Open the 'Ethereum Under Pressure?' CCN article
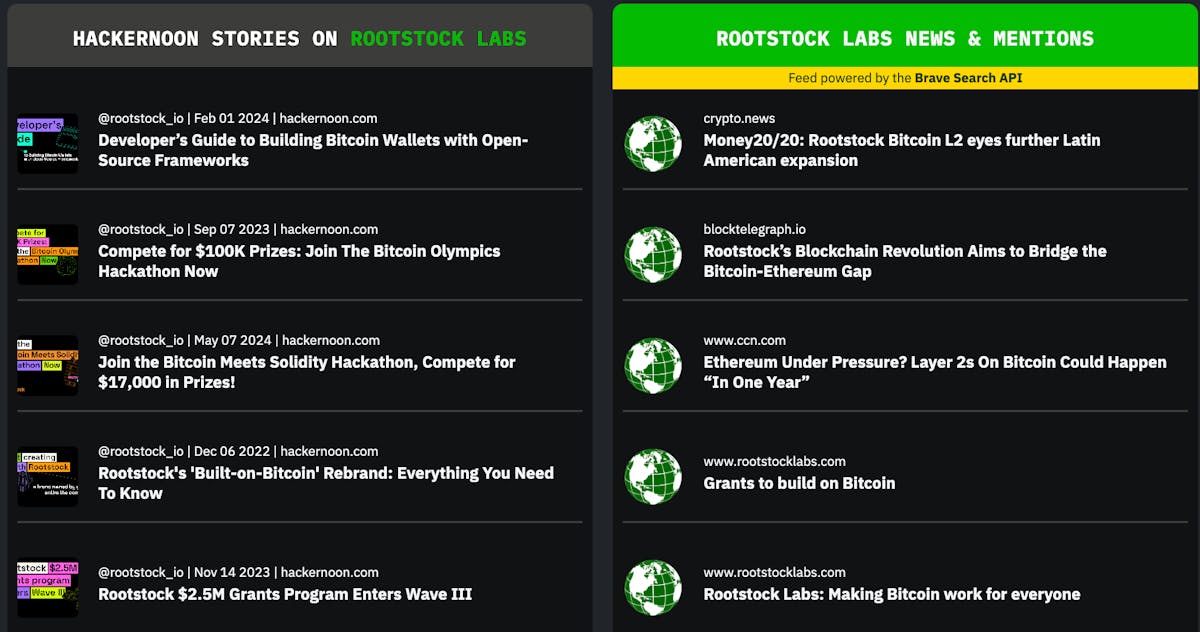 click(x=935, y=372)
